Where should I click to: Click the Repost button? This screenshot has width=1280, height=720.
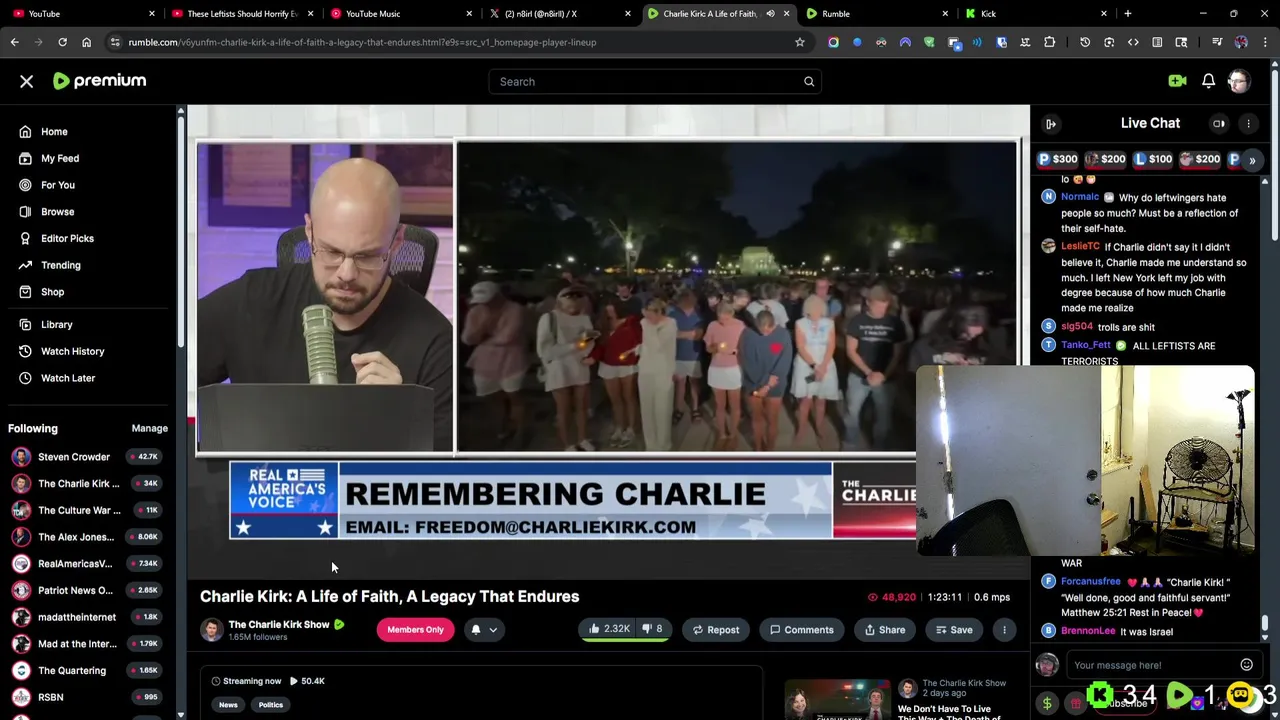pyautogui.click(x=714, y=630)
